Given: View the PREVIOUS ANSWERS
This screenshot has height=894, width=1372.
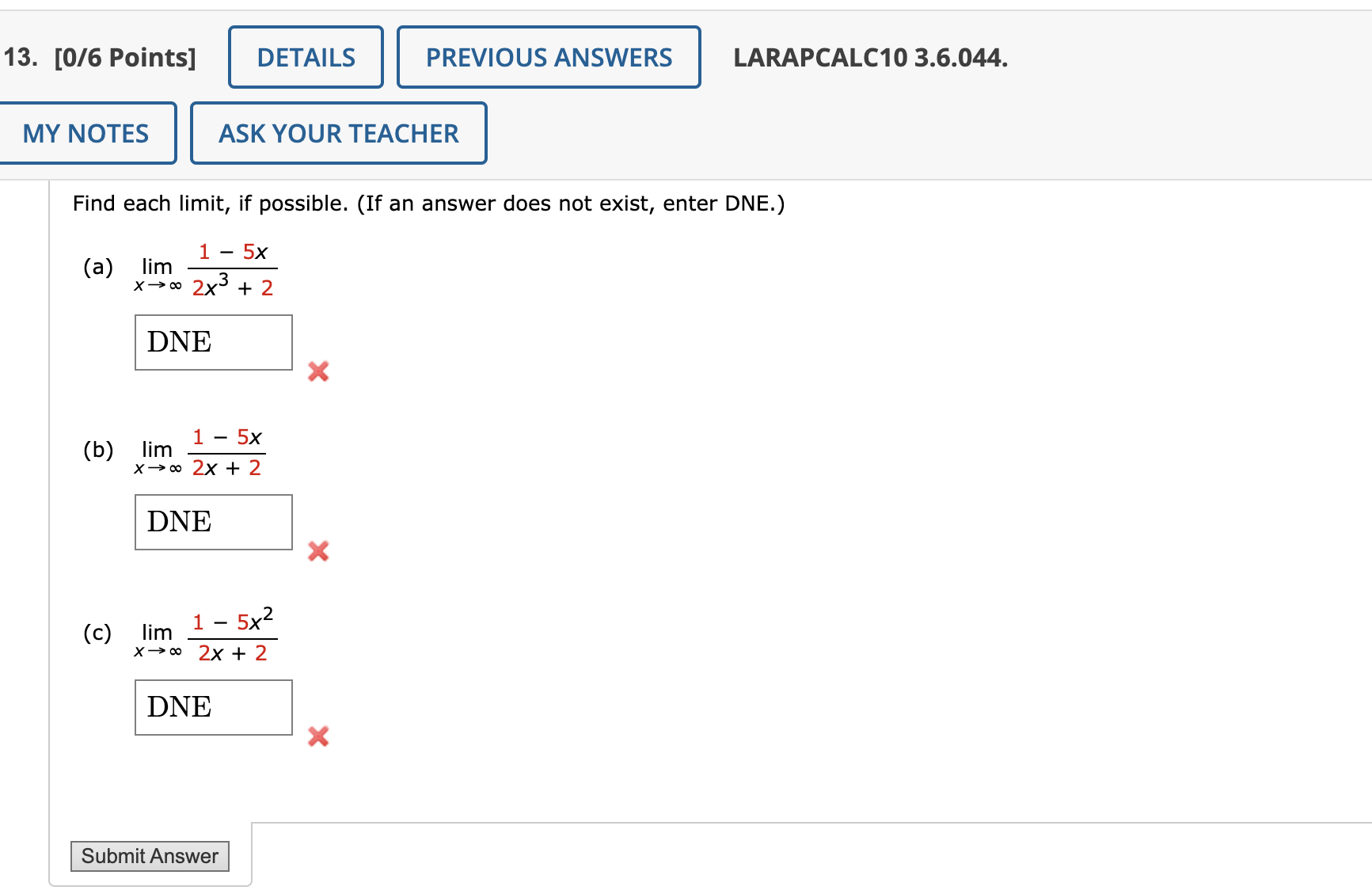Looking at the screenshot, I should pos(549,56).
